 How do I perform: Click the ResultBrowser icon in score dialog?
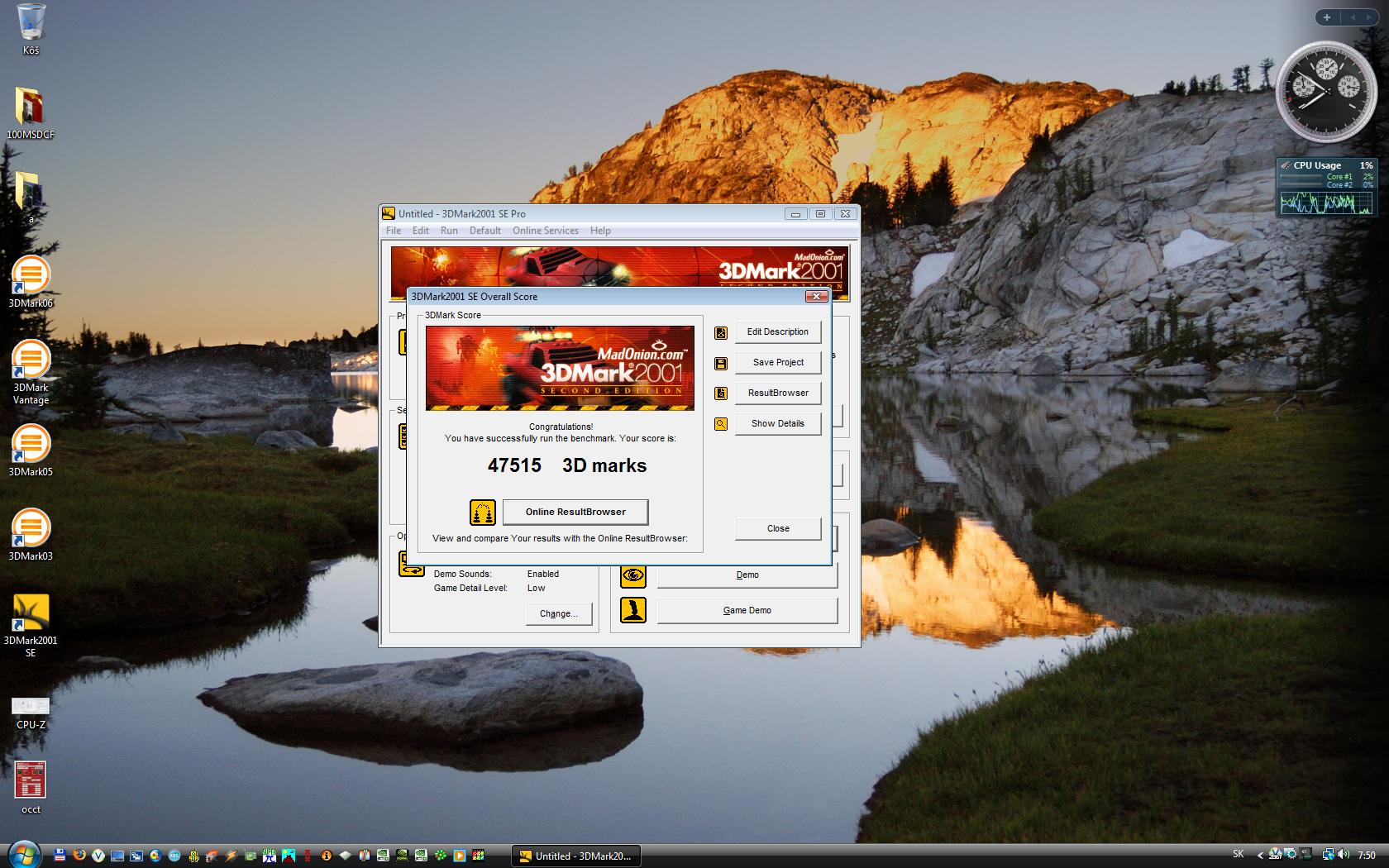(721, 393)
